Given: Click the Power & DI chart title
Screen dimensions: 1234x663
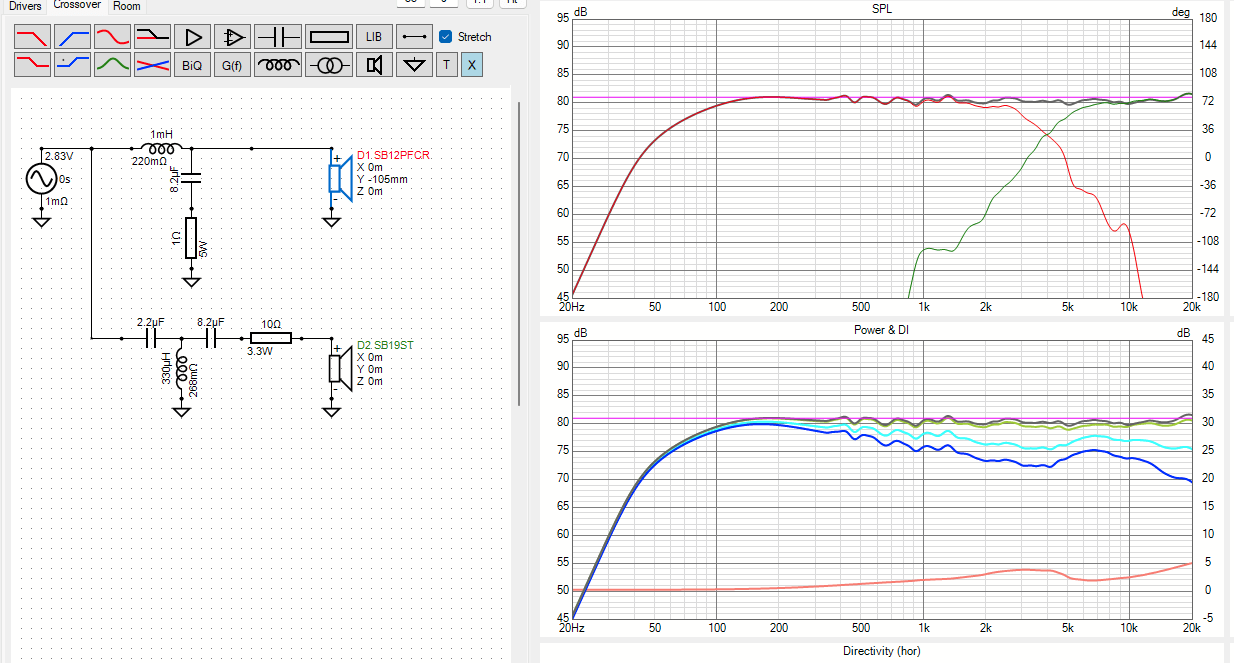Looking at the screenshot, I should click(882, 329).
